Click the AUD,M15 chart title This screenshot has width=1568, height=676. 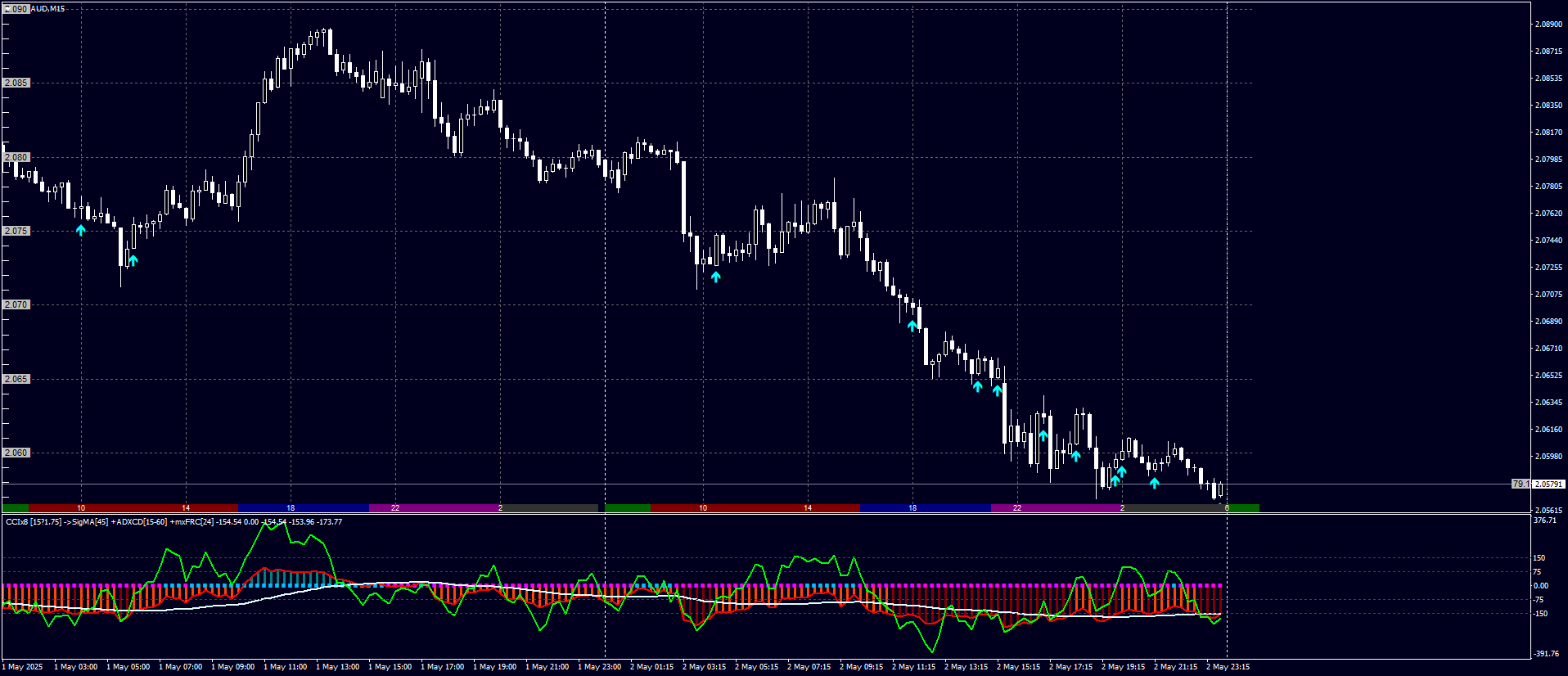pos(47,9)
